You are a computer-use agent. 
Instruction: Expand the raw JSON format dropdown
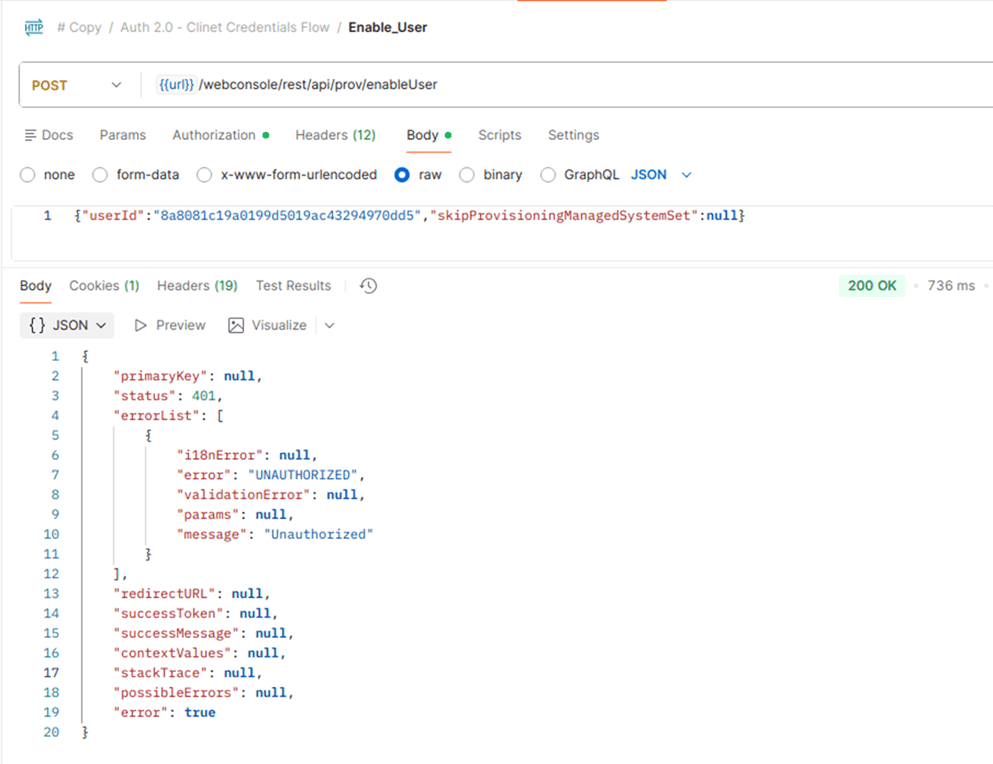tap(686, 175)
